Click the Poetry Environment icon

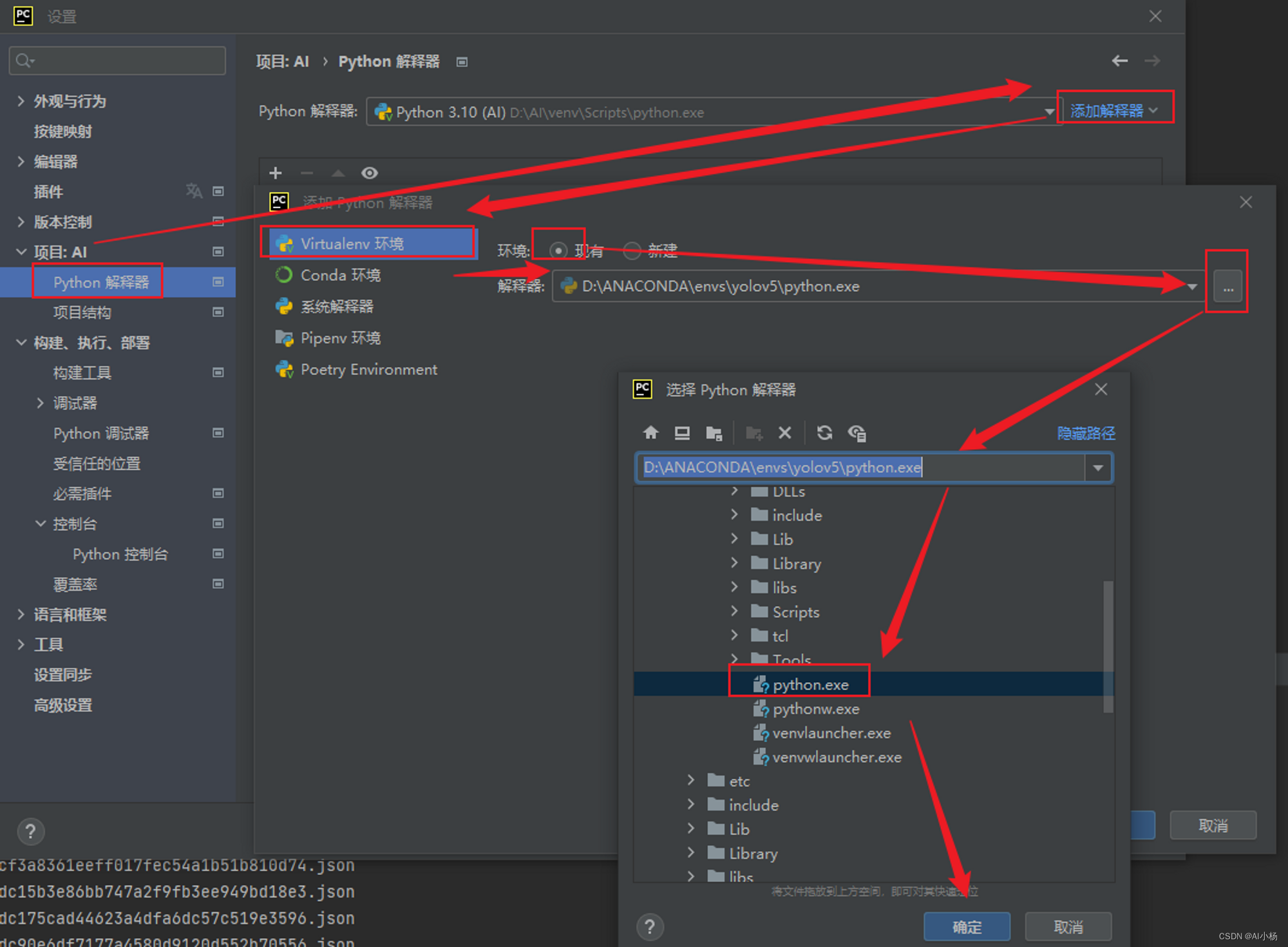[x=284, y=370]
